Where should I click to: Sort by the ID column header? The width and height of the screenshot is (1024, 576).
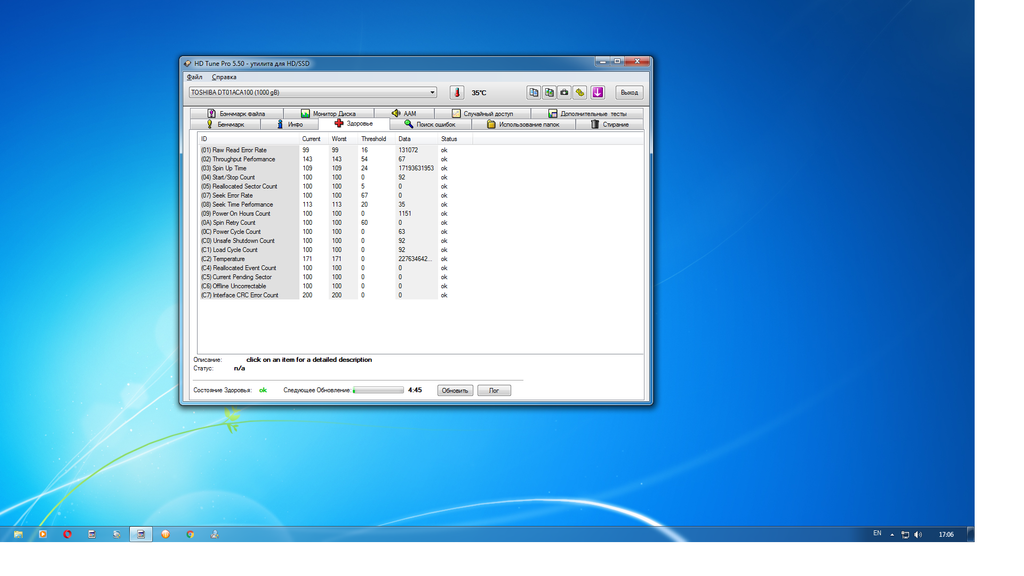[x=248, y=139]
